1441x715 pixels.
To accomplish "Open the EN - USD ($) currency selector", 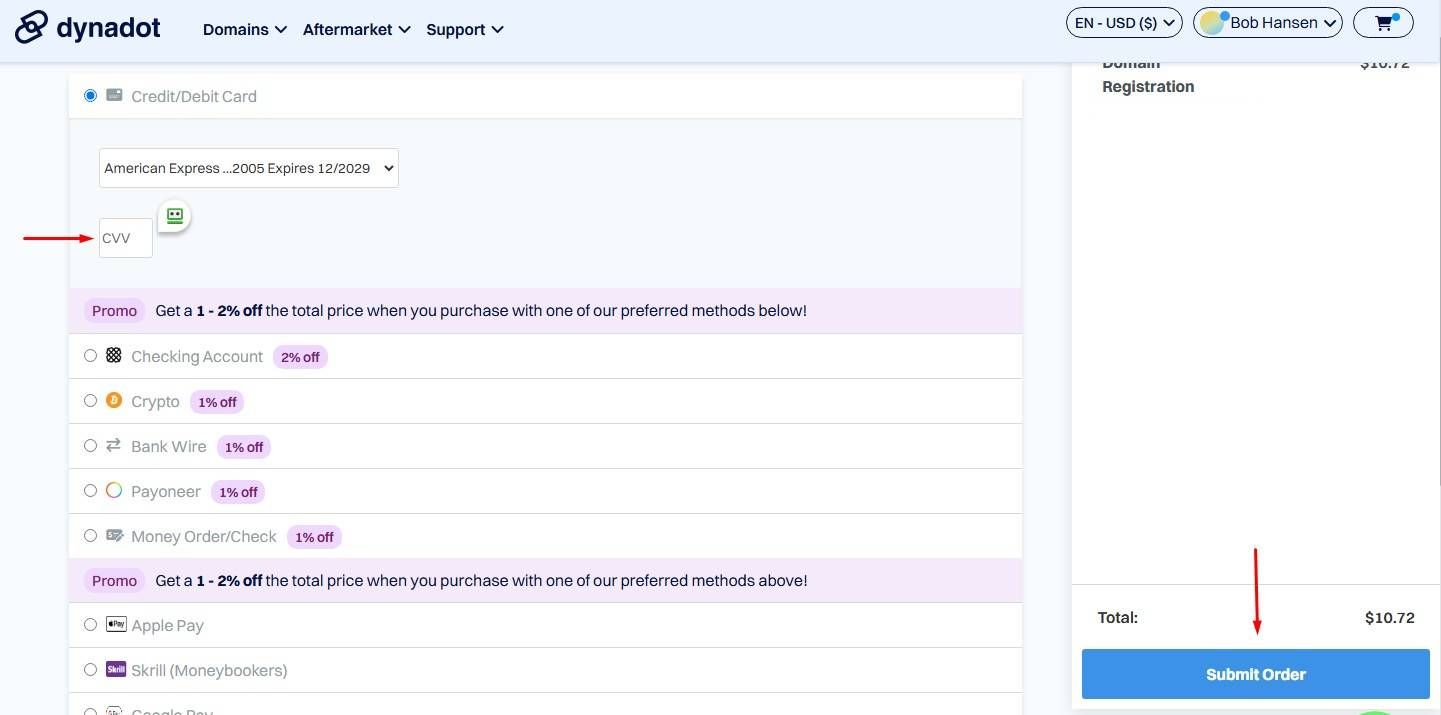I will [1125, 23].
